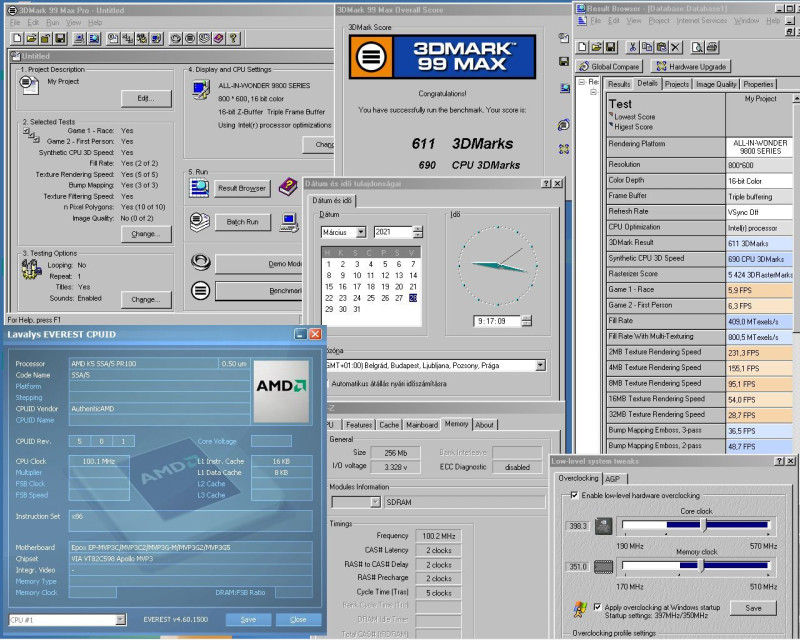Click Result Browser monitor icon in Run section

[199, 188]
